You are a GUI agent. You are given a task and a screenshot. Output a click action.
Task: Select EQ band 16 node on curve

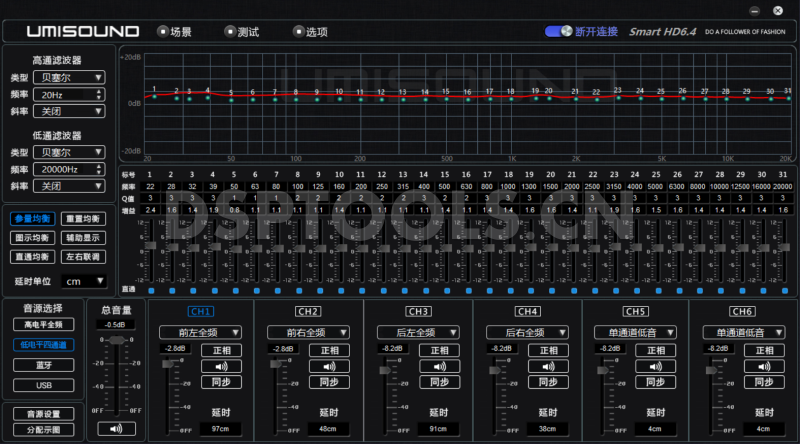[468, 100]
